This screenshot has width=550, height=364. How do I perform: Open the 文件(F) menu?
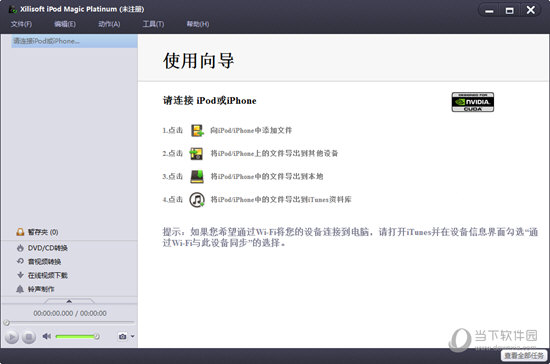21,24
